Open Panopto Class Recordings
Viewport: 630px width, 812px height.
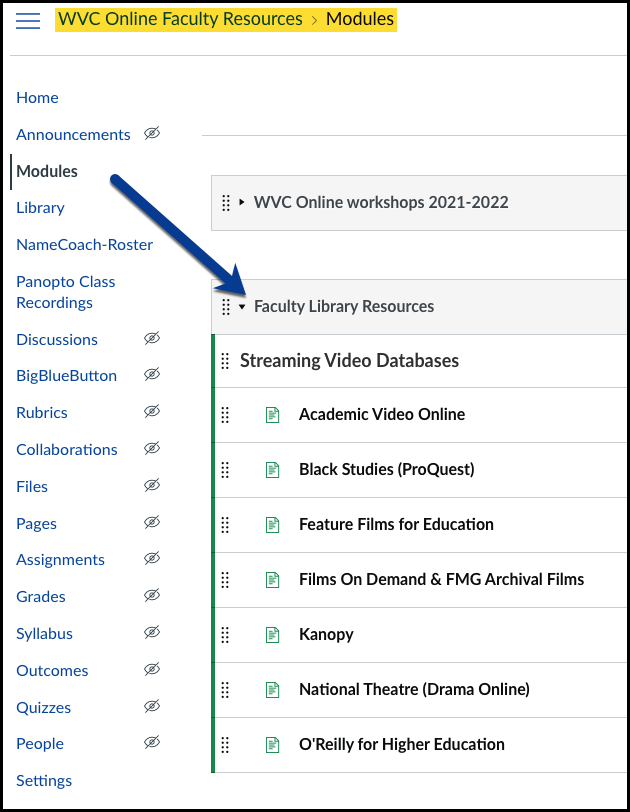pyautogui.click(x=66, y=292)
